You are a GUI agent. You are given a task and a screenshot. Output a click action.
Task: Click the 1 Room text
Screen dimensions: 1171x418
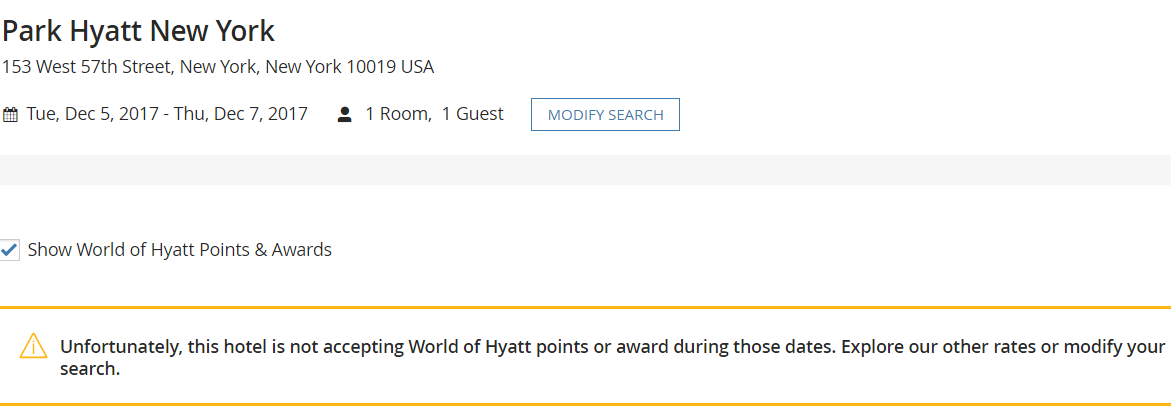[397, 114]
